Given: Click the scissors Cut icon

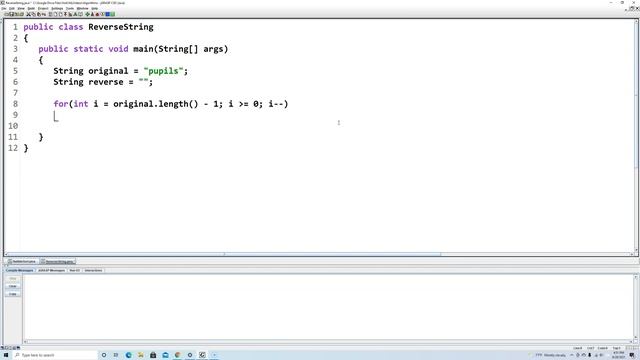Looking at the screenshot, I should click(28, 14).
